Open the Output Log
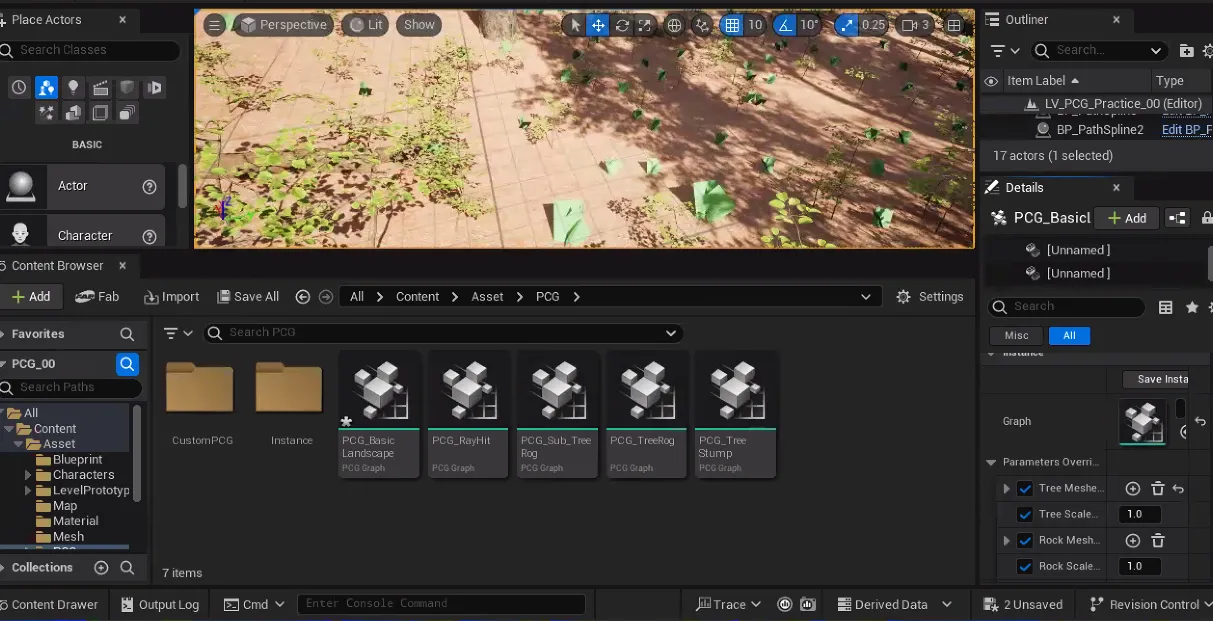The image size is (1213, 621). pos(160,604)
